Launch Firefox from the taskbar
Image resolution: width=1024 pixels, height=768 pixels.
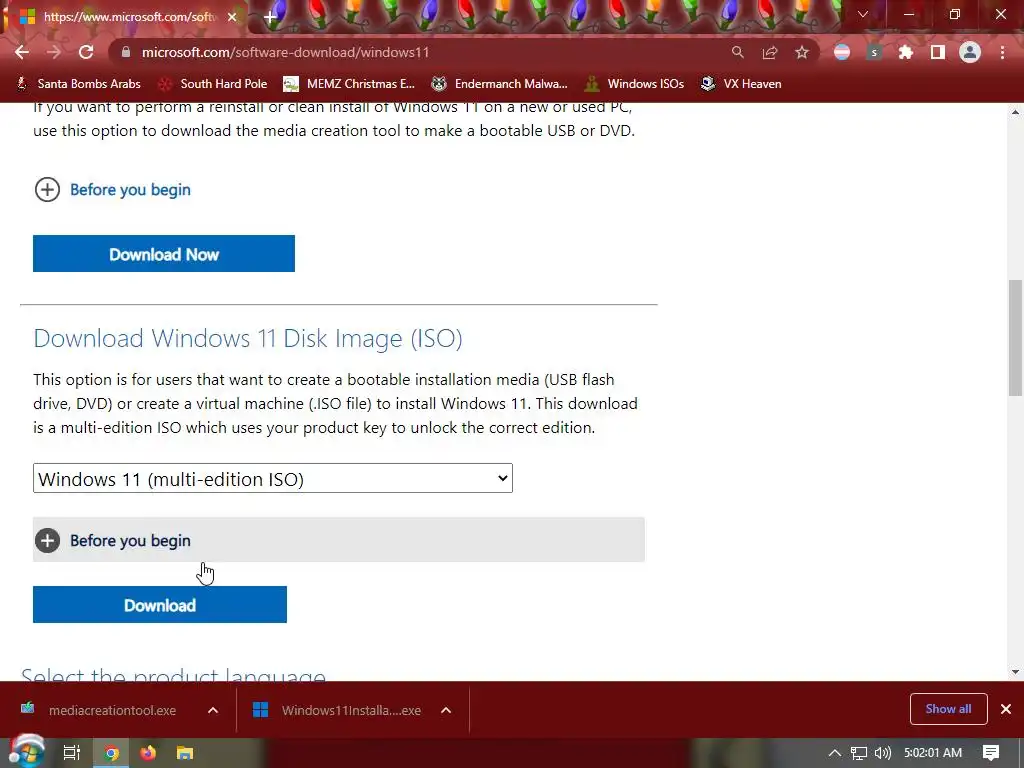(148, 753)
